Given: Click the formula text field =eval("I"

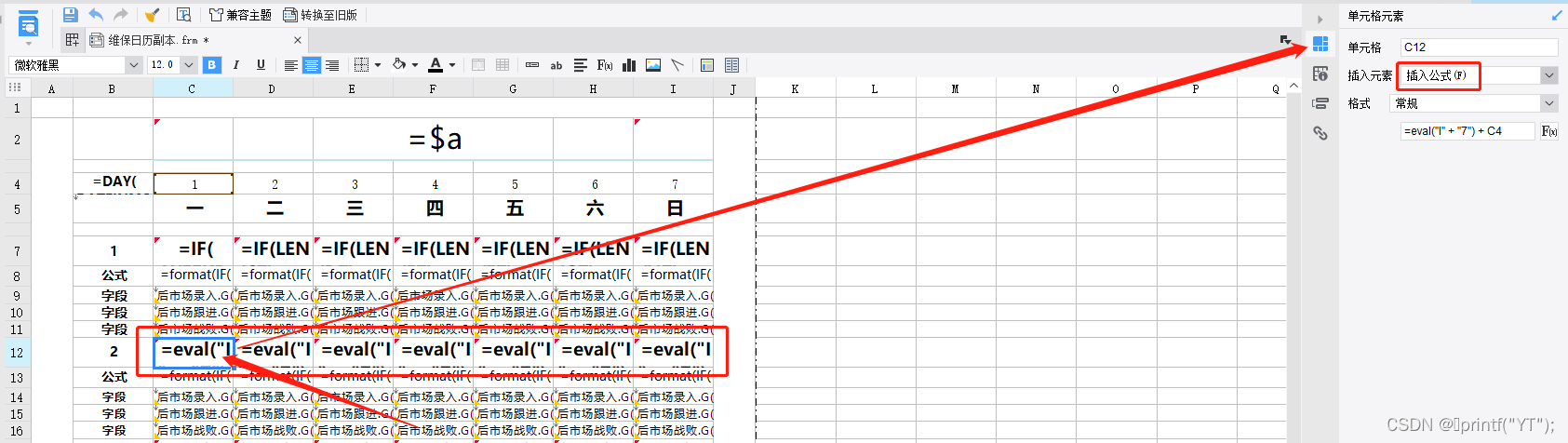Looking at the screenshot, I should point(1467,131).
